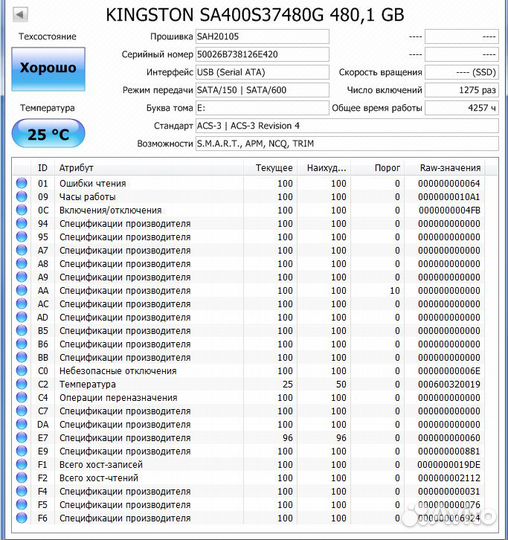
Task: Click the status orb for row E7
Action: click(x=22, y=437)
